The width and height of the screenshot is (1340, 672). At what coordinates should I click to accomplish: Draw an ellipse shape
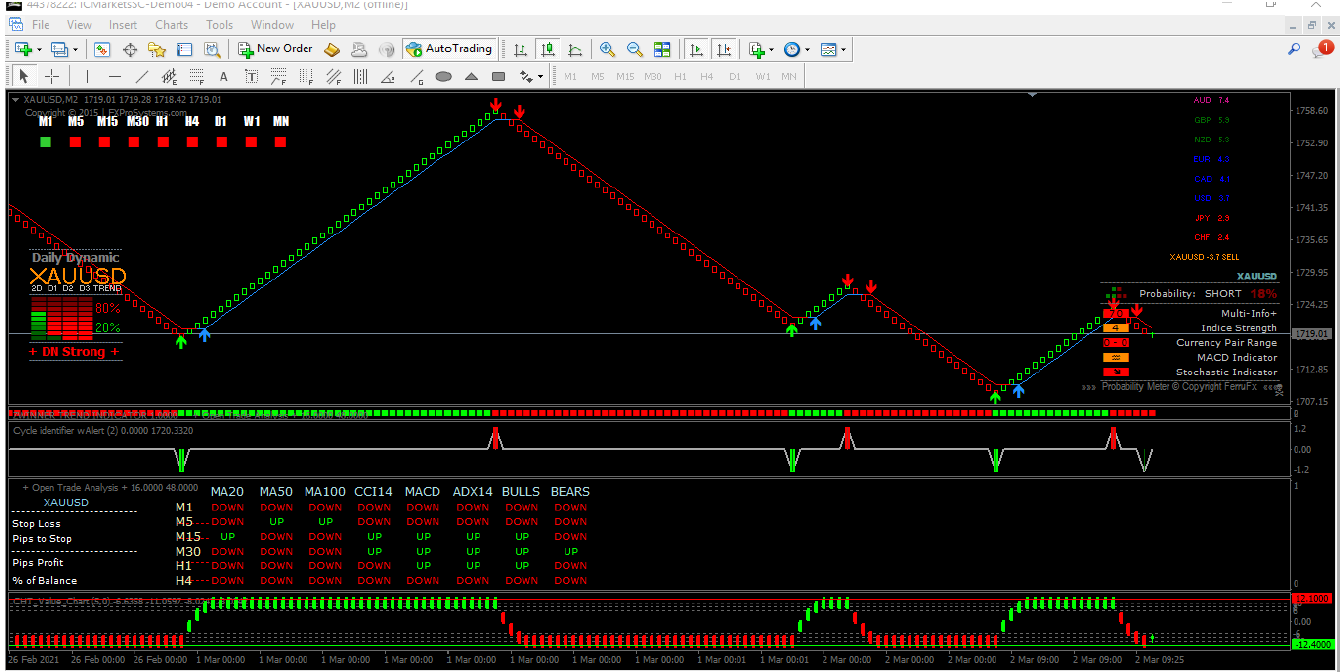(x=444, y=76)
